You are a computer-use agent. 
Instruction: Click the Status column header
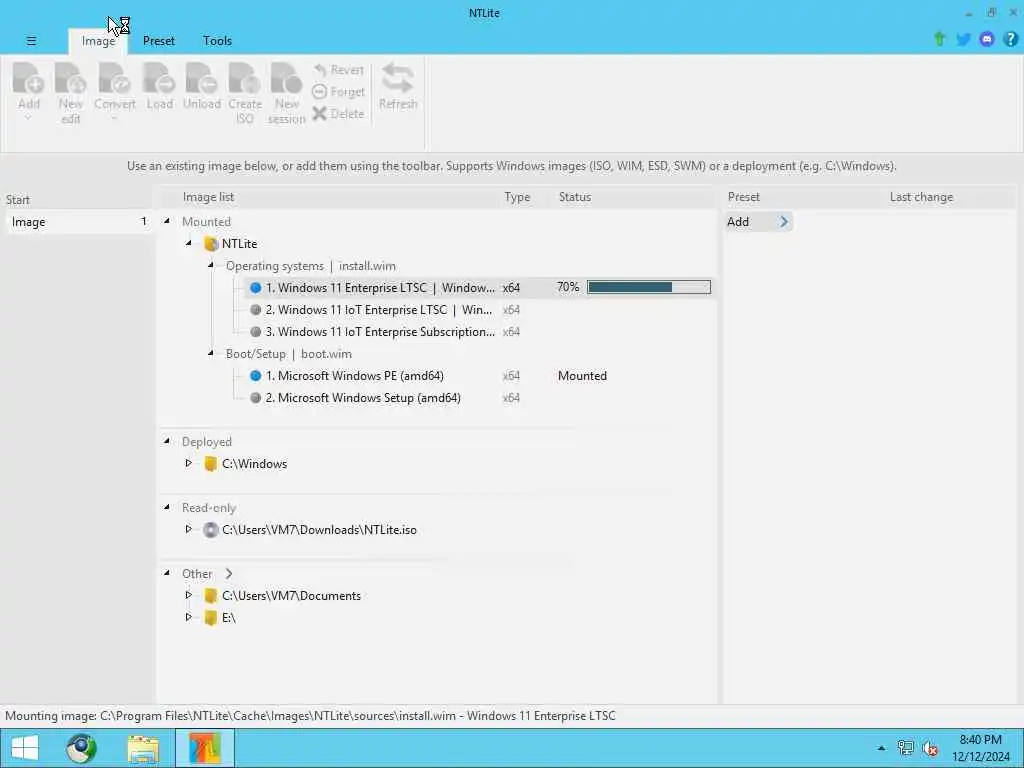575,197
